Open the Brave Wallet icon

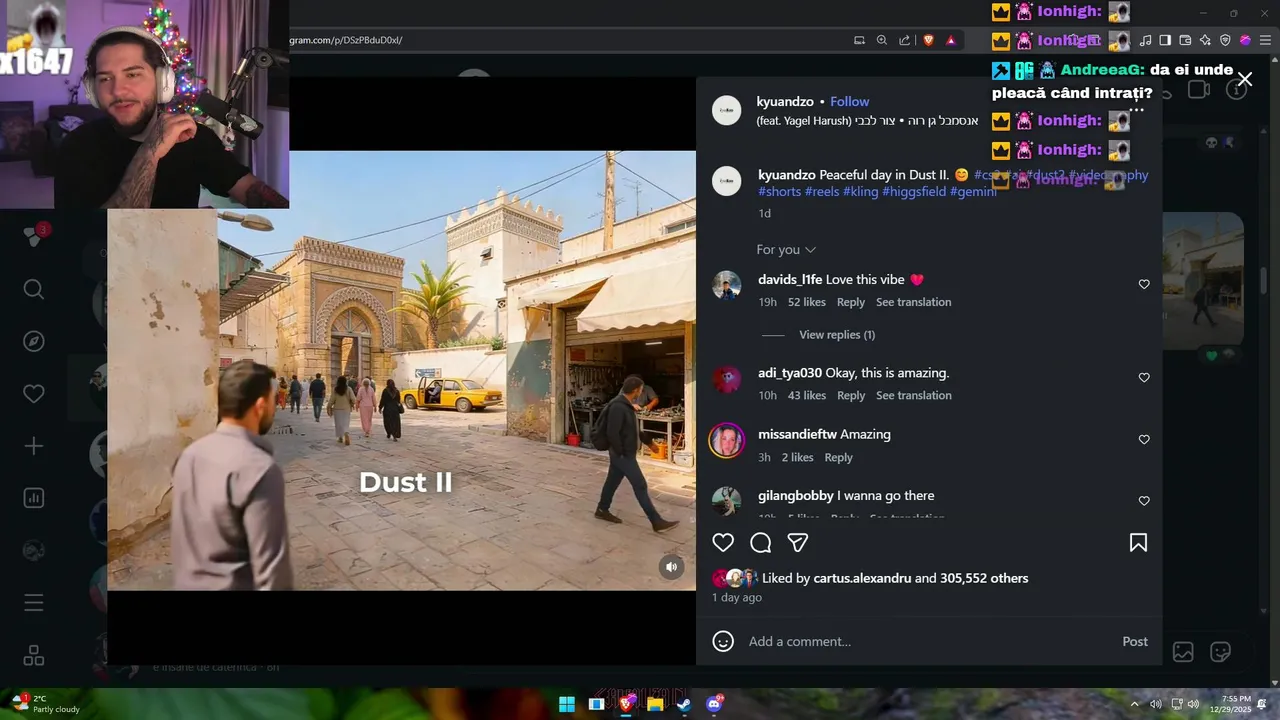tap(1185, 40)
